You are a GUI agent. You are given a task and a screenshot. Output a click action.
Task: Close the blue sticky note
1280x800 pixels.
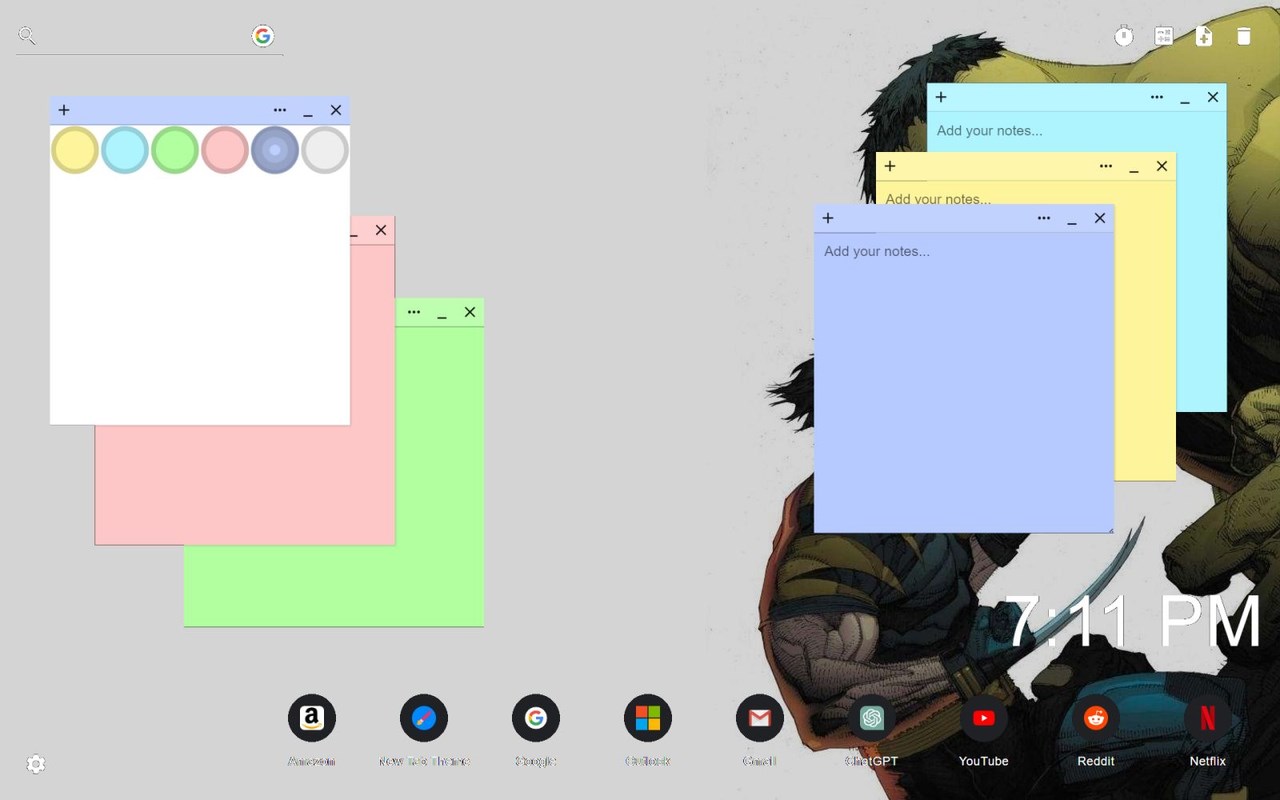pos(1100,218)
